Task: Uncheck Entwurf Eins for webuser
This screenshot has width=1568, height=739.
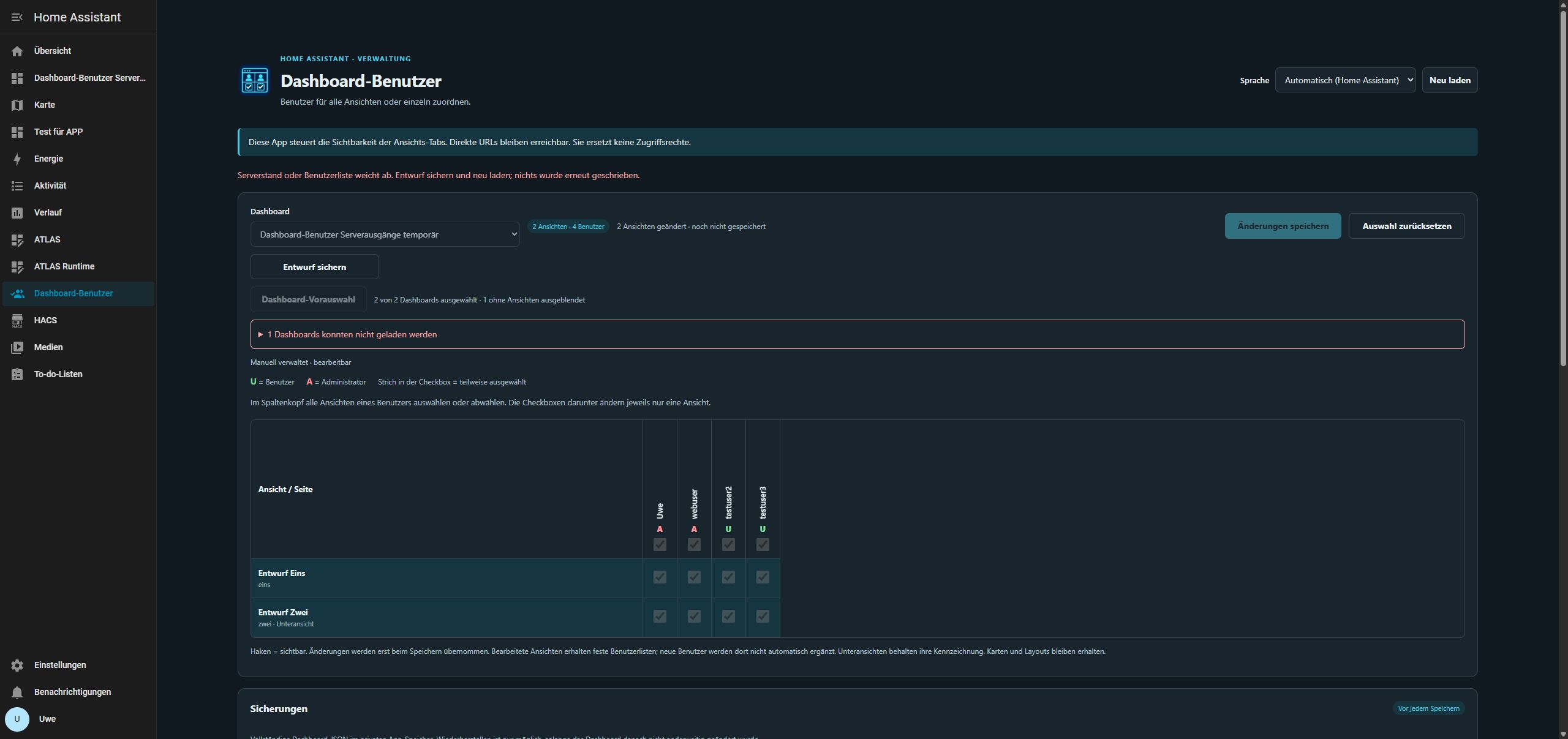Action: pyautogui.click(x=694, y=577)
